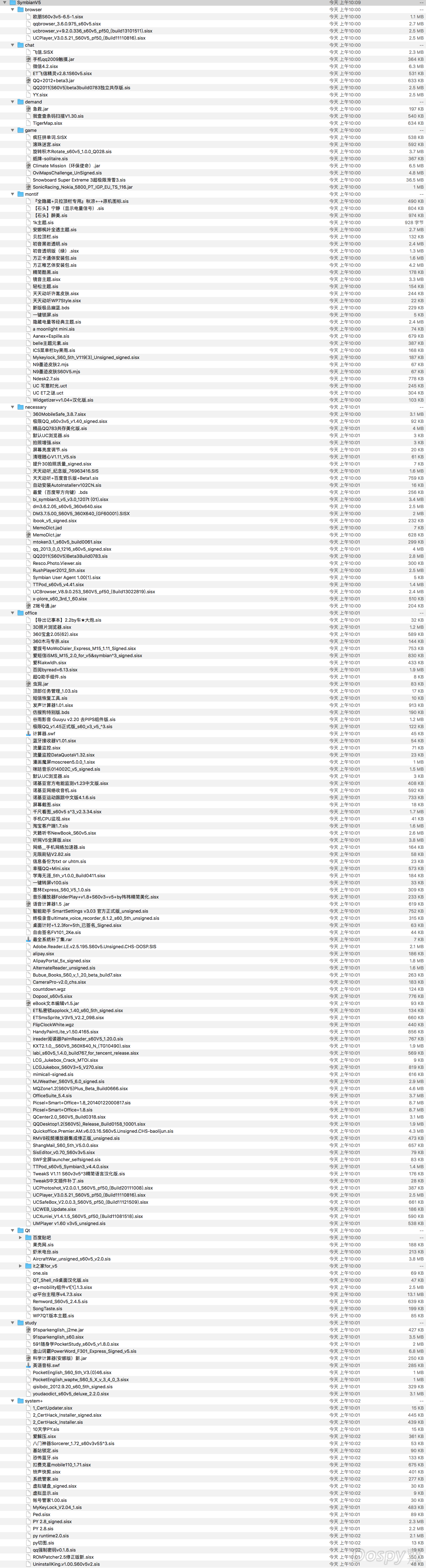Click the jar icon of SonicRacing_Nokia_5800.jar
Image resolution: width=426 pixels, height=1568 pixels.
29,187
